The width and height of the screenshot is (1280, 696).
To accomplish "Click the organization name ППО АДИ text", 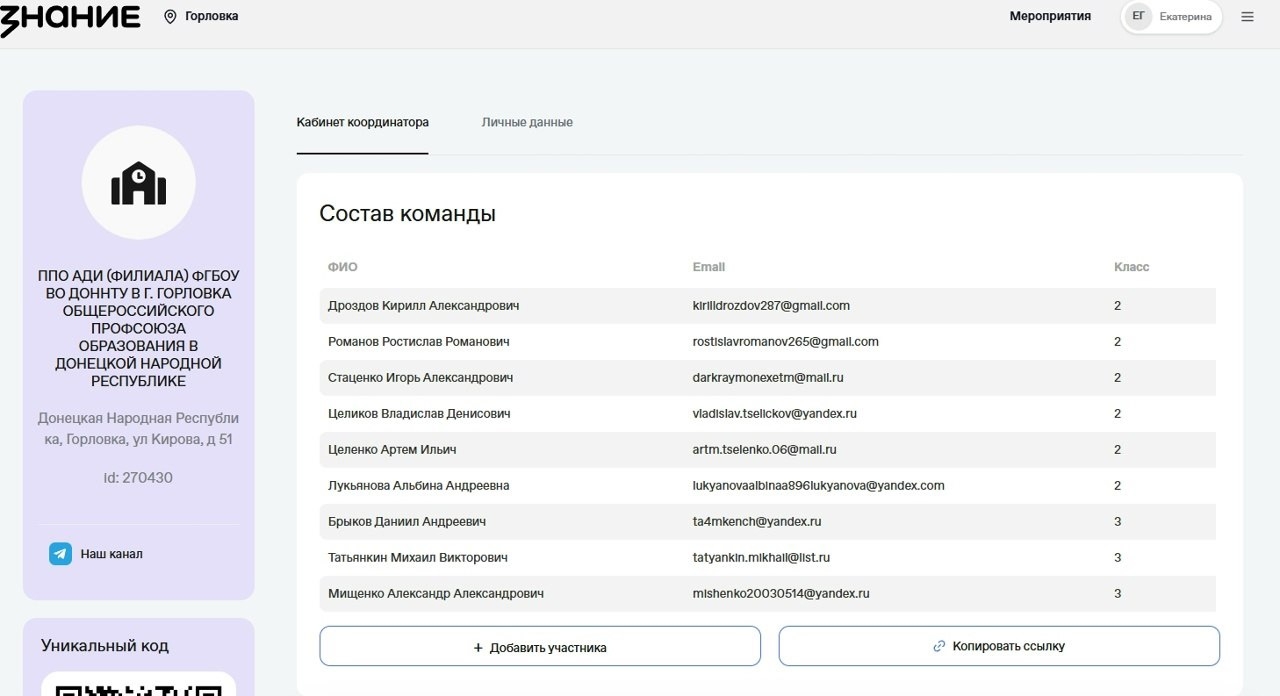I will pyautogui.click(x=138, y=328).
